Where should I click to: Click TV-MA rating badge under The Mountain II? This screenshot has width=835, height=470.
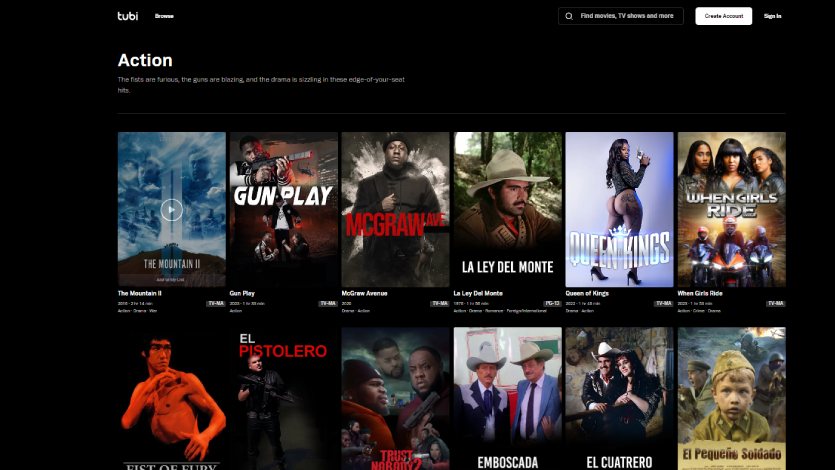tap(216, 303)
